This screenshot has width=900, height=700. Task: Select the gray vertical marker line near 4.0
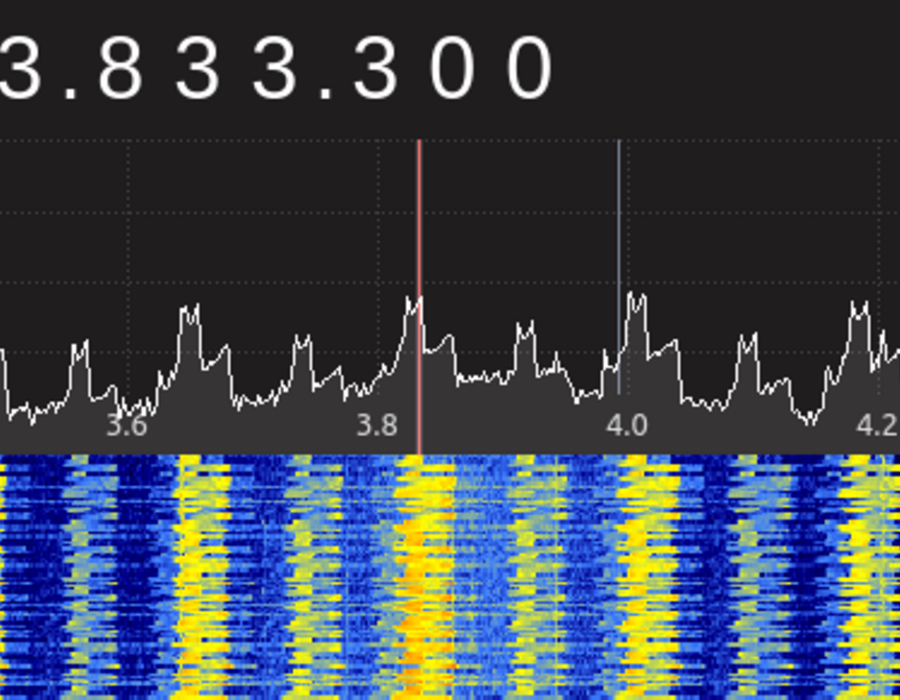coord(619,267)
